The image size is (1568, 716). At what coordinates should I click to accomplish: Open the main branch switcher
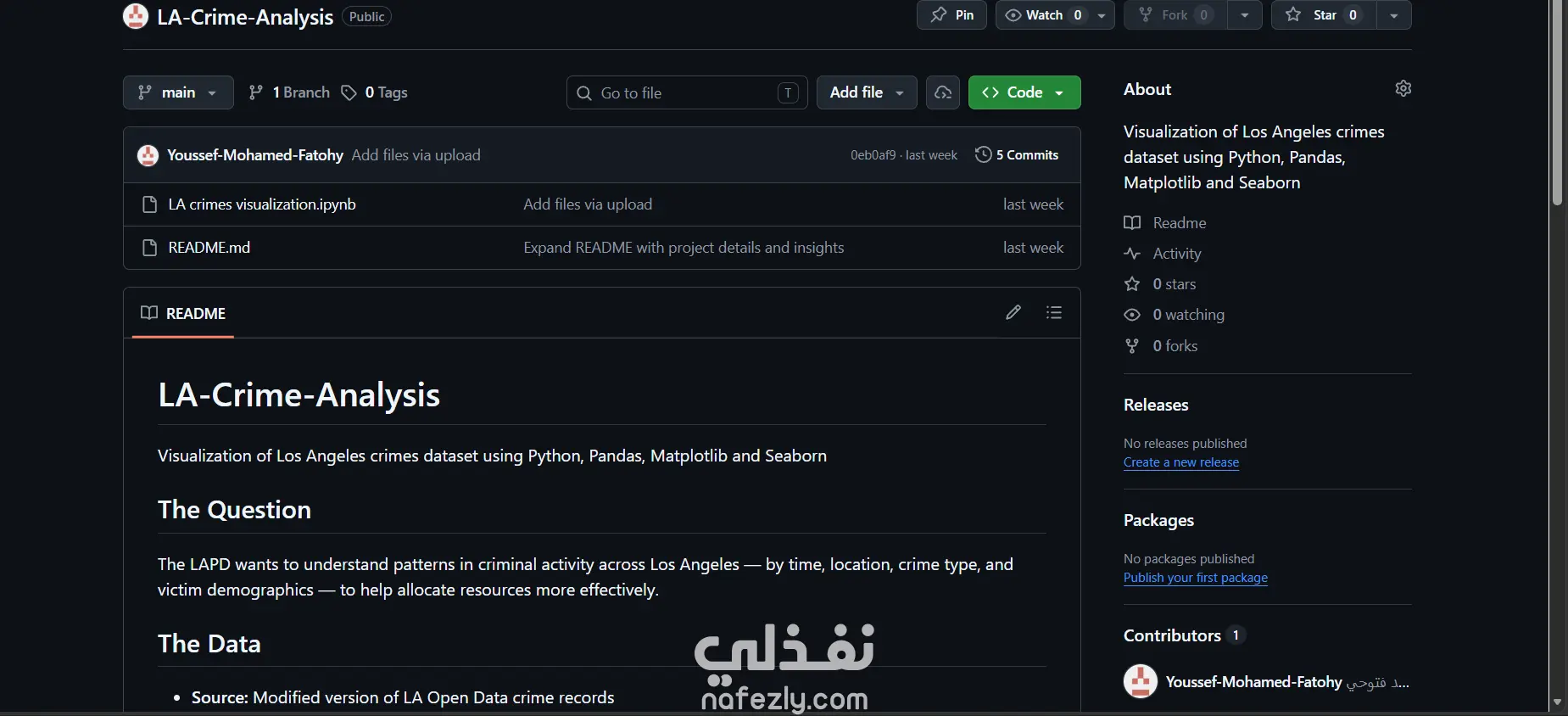coord(178,92)
